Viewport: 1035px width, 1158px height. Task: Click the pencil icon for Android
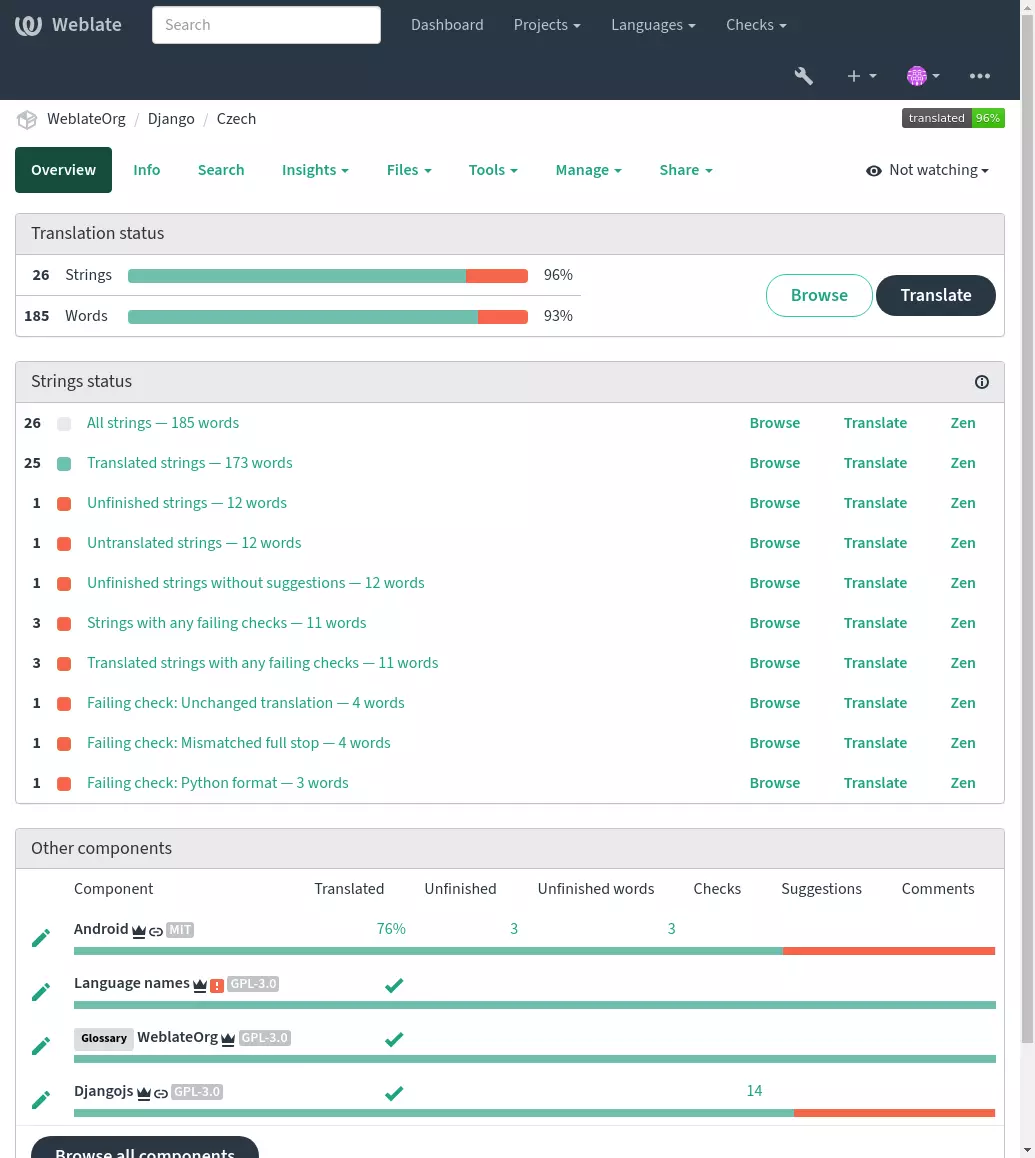(41, 938)
